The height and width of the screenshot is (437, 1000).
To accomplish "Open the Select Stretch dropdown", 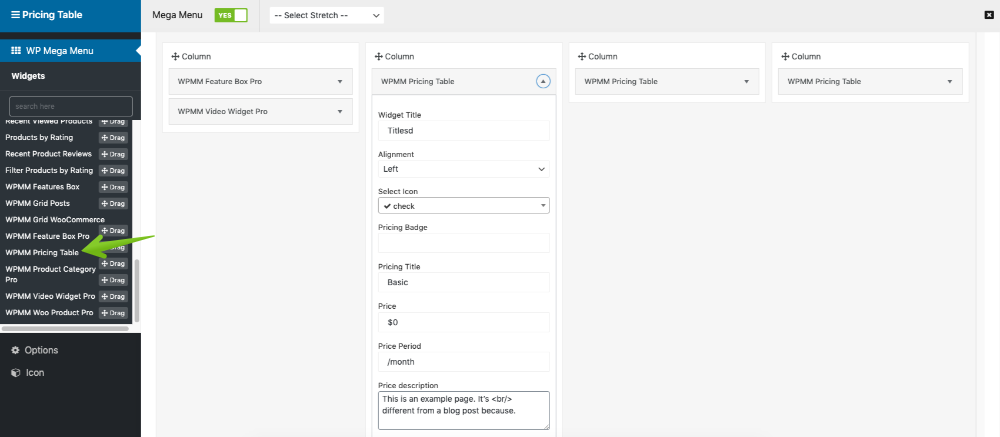I will 327,15.
